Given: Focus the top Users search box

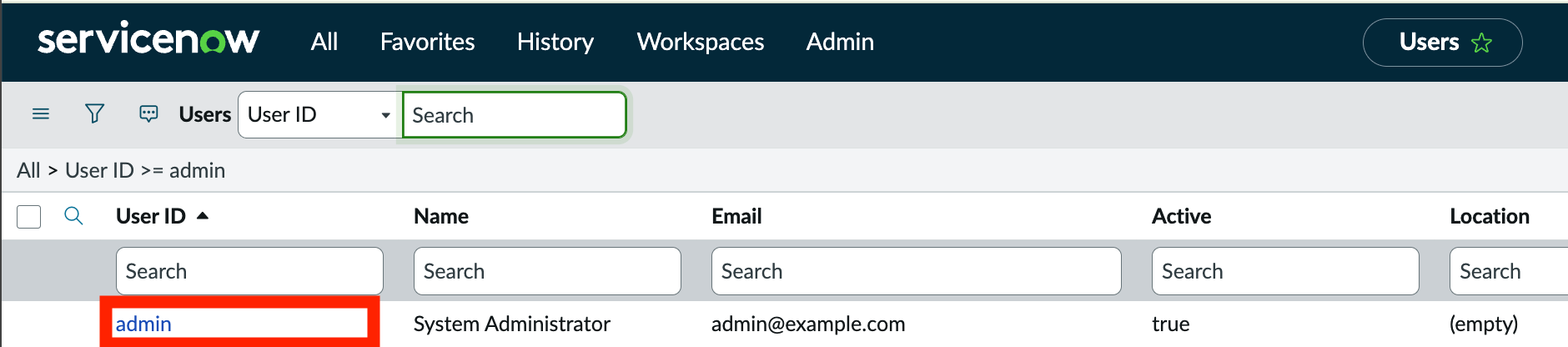Looking at the screenshot, I should tap(515, 114).
